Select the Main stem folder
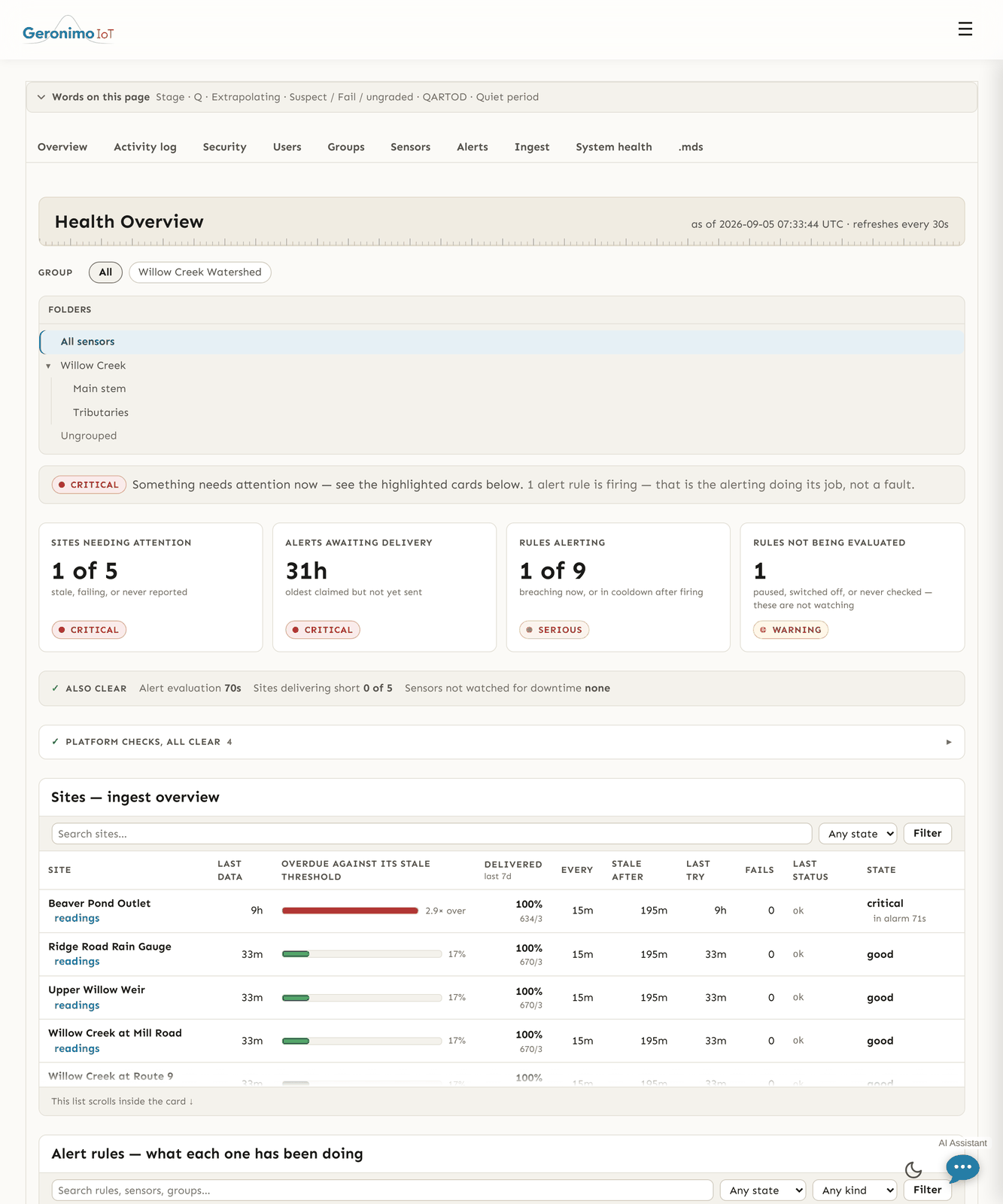The height and width of the screenshot is (1204, 1003). click(99, 389)
